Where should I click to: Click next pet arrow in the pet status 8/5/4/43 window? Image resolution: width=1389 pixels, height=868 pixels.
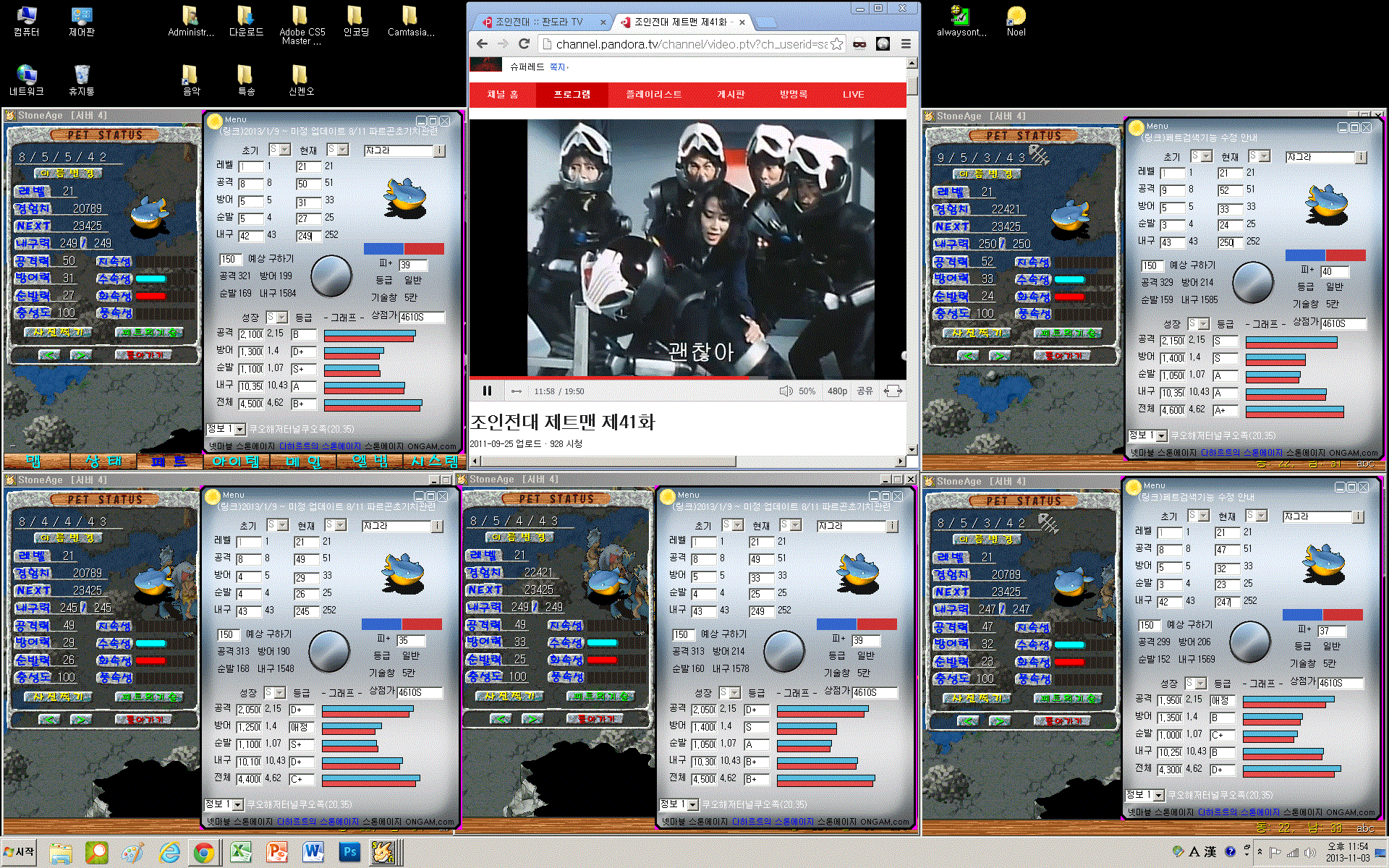(x=532, y=719)
